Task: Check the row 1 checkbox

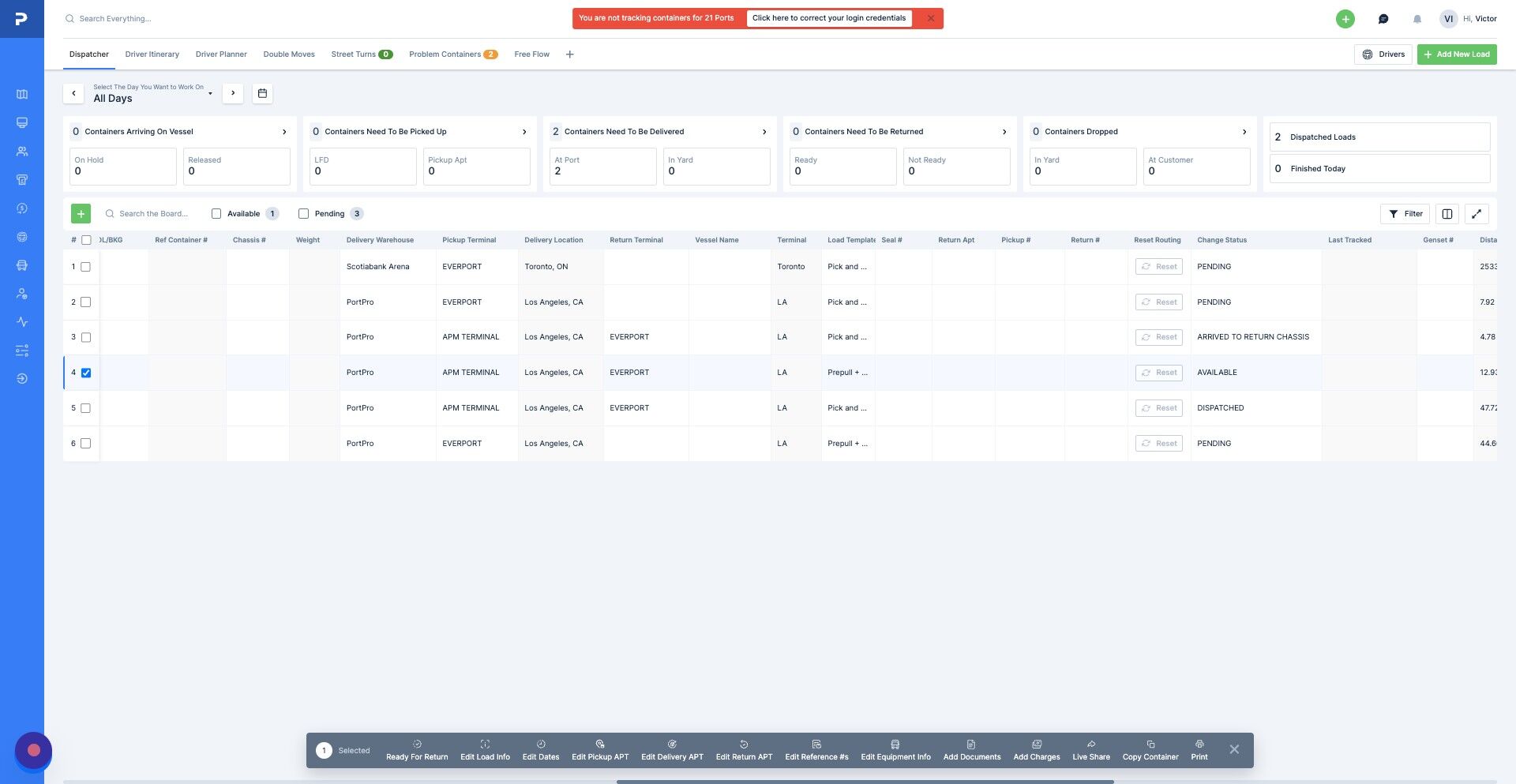Action: coord(86,267)
